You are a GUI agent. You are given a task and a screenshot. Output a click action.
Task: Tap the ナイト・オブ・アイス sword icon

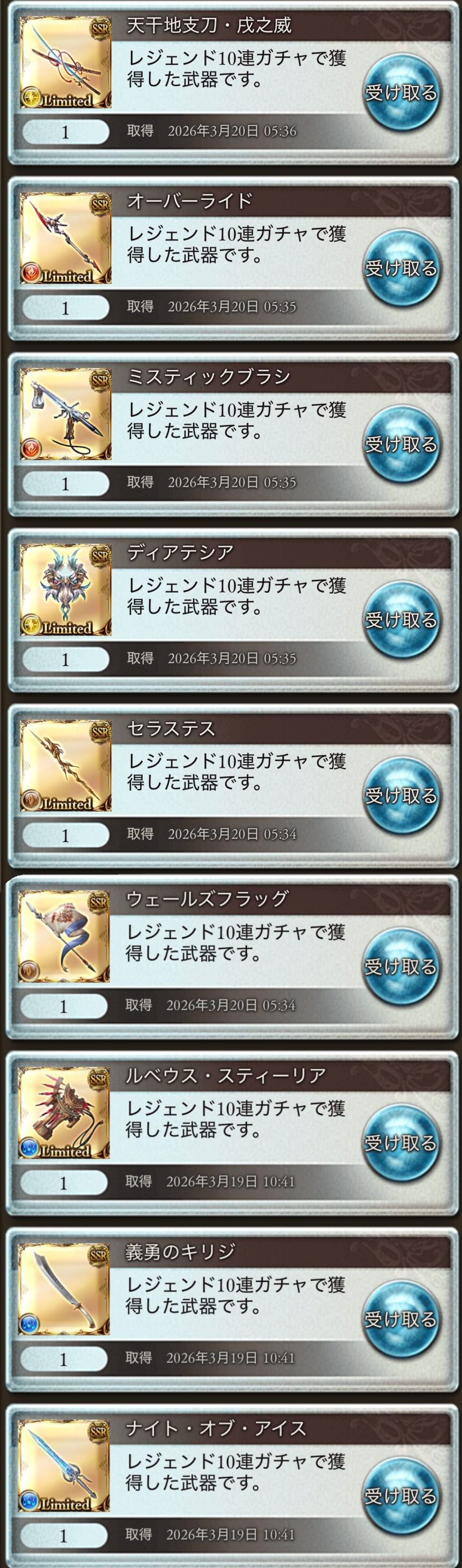(64, 1465)
